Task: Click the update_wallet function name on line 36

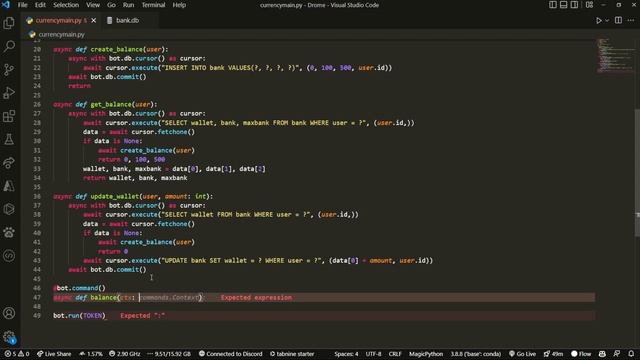Action: tap(115, 196)
